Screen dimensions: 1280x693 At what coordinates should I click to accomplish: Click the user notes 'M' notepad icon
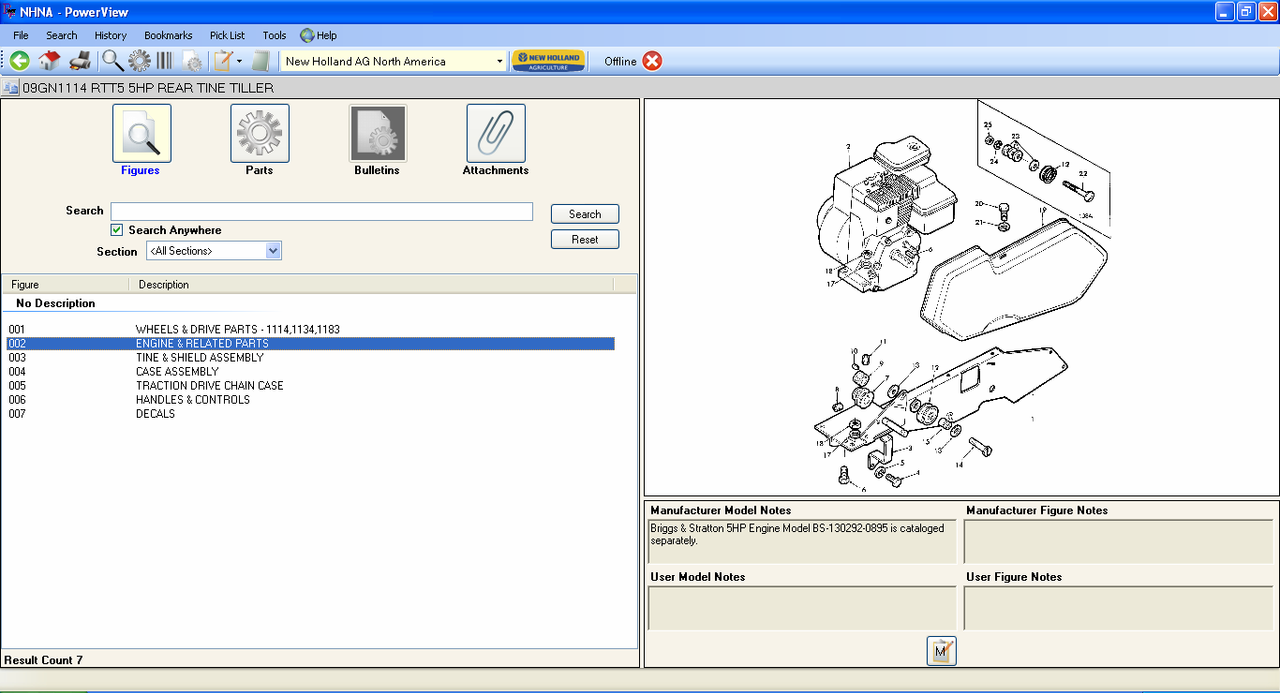tap(941, 651)
